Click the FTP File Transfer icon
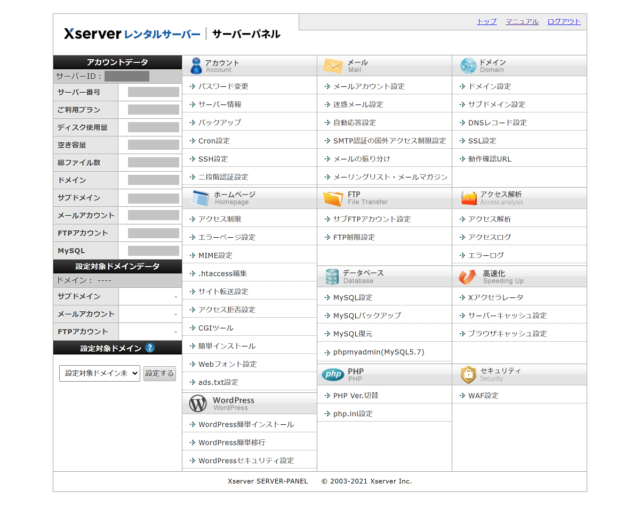 coord(332,198)
